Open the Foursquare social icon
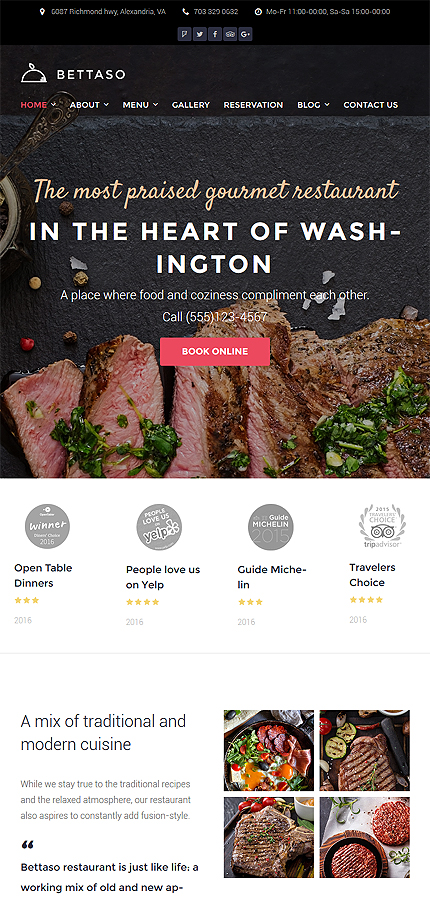This screenshot has width=430, height=900. coord(184,34)
